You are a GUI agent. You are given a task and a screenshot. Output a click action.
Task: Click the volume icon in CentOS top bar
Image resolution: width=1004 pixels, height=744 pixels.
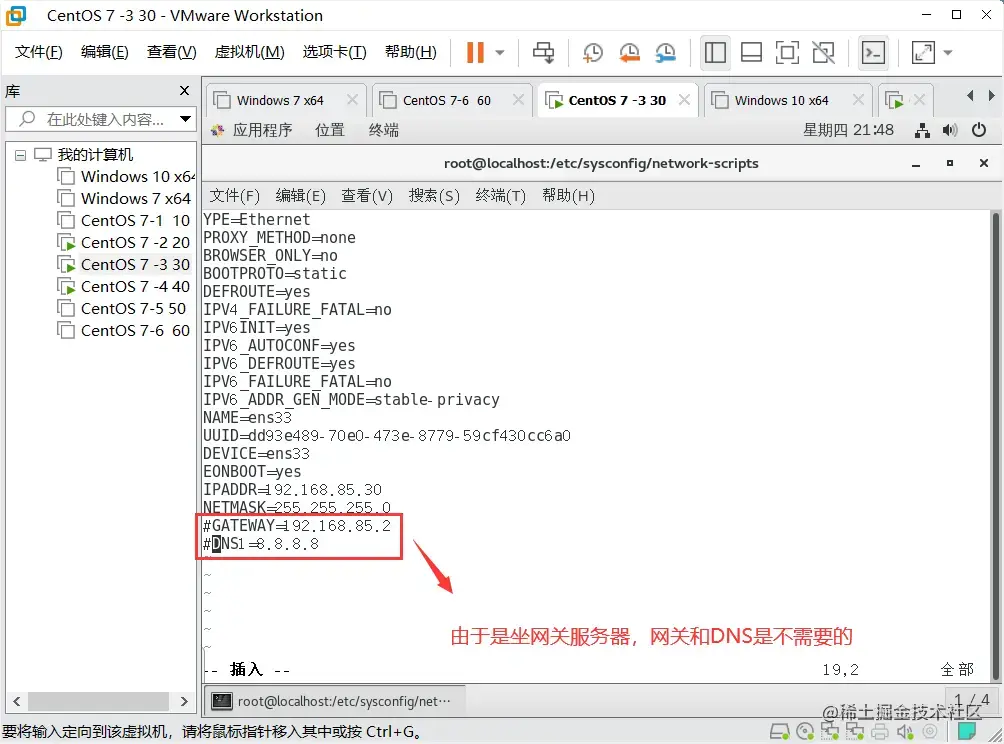pyautogui.click(x=950, y=131)
